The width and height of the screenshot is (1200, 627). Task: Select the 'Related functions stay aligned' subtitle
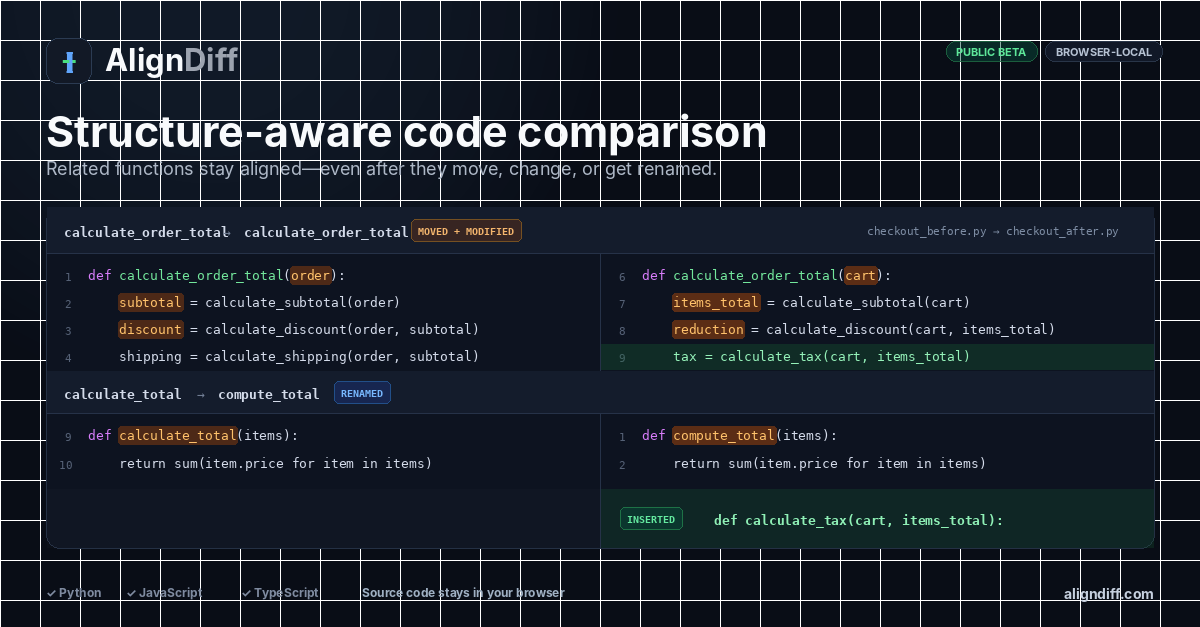[x=381, y=169]
